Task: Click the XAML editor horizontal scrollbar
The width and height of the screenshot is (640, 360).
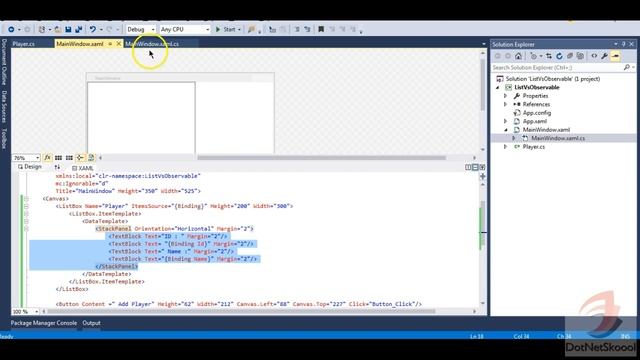Action: tap(242, 311)
